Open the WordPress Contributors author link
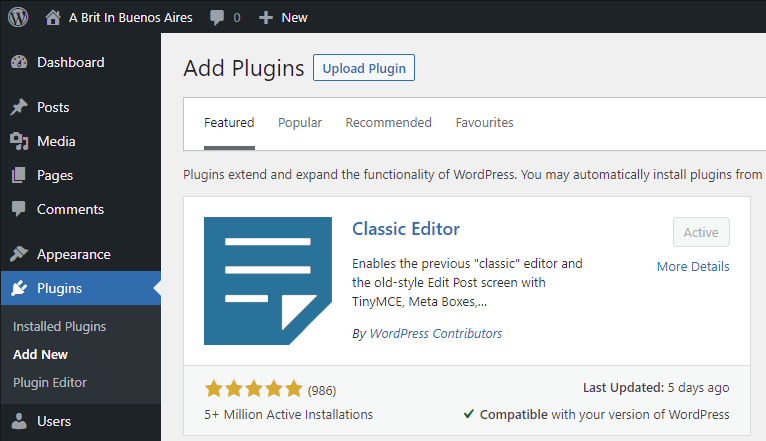The image size is (766, 441). click(x=436, y=334)
